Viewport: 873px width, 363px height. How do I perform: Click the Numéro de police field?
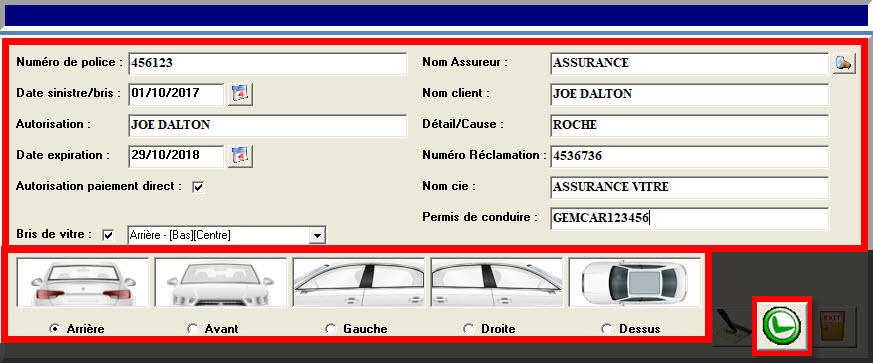(268, 63)
